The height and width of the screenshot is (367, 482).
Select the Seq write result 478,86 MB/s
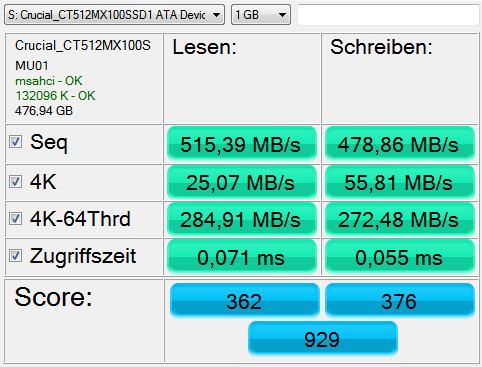tap(400, 144)
